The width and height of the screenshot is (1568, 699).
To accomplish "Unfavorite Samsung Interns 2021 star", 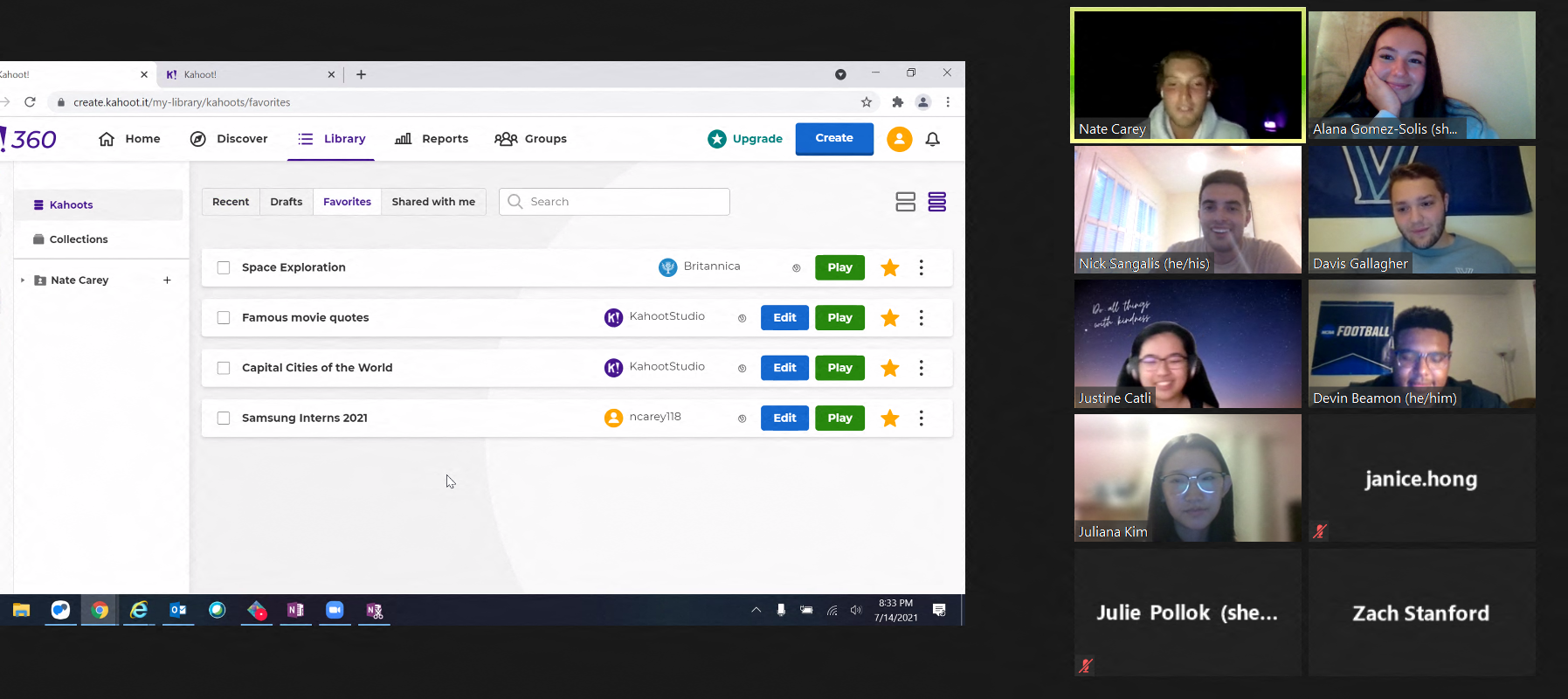I will click(889, 419).
